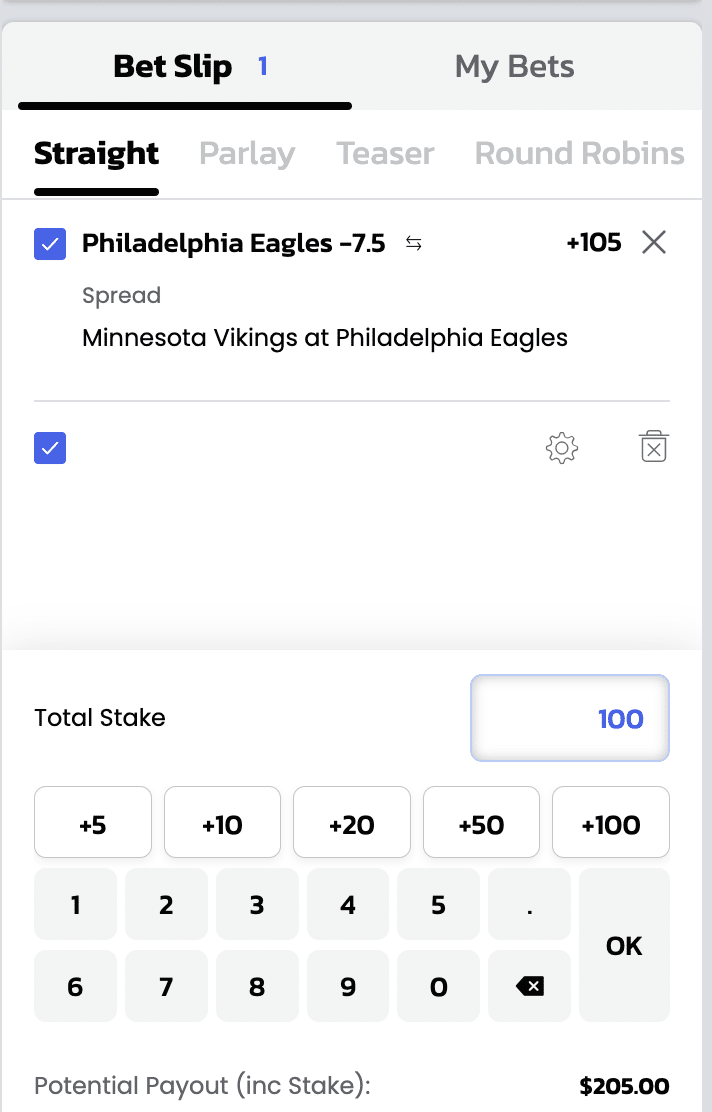Click the swap arrows icon beside Eagles -7.5
The height and width of the screenshot is (1112, 712).
(413, 243)
